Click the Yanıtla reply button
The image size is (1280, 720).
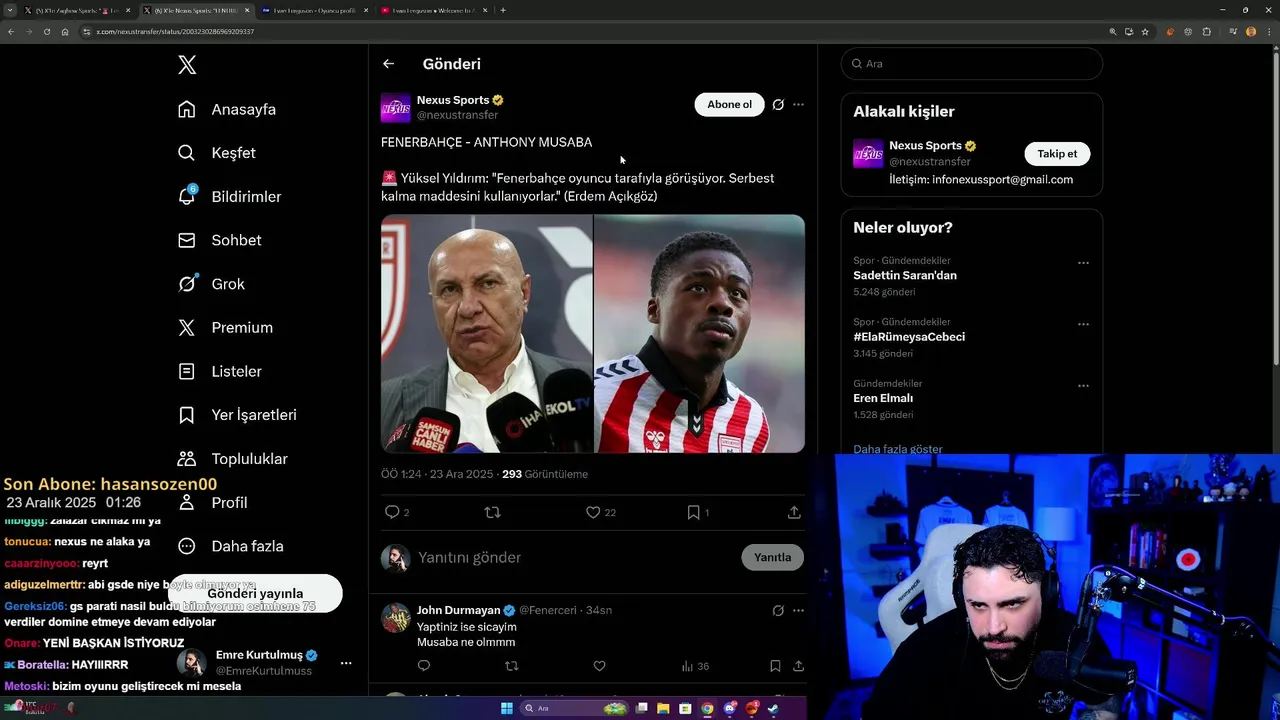(x=772, y=557)
